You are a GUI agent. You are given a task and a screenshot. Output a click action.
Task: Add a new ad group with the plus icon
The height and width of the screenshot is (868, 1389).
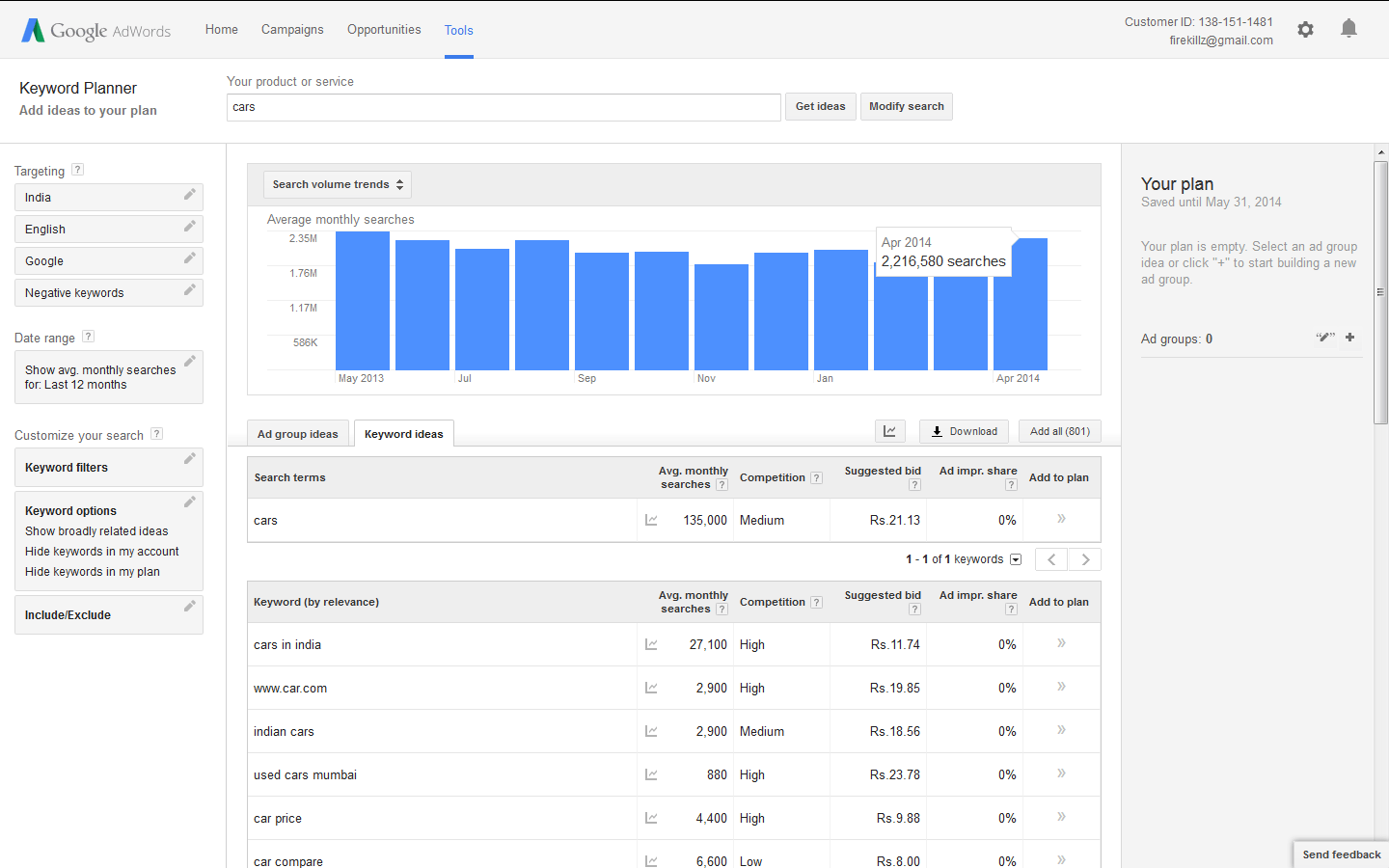(x=1349, y=338)
